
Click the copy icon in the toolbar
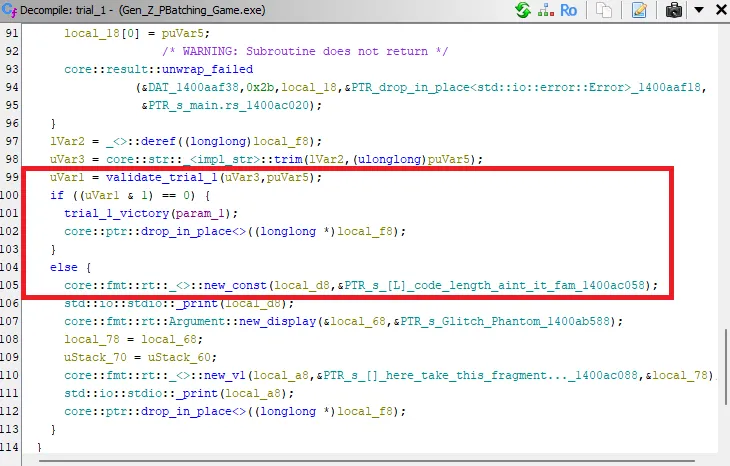[x=604, y=10]
